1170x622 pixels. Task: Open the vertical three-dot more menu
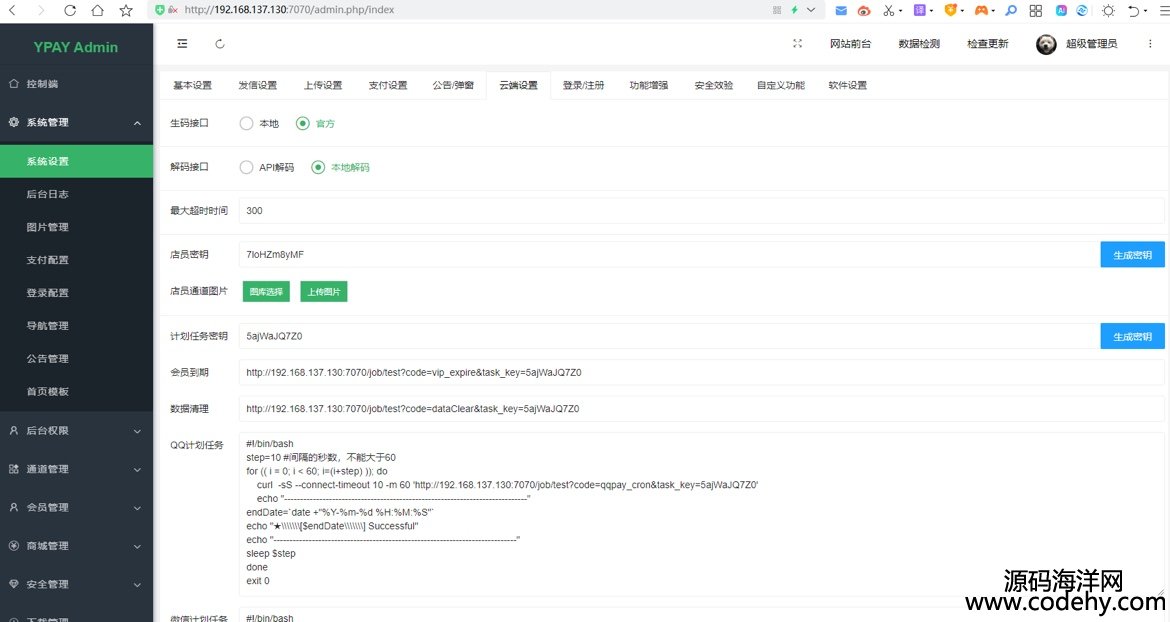[x=1150, y=44]
